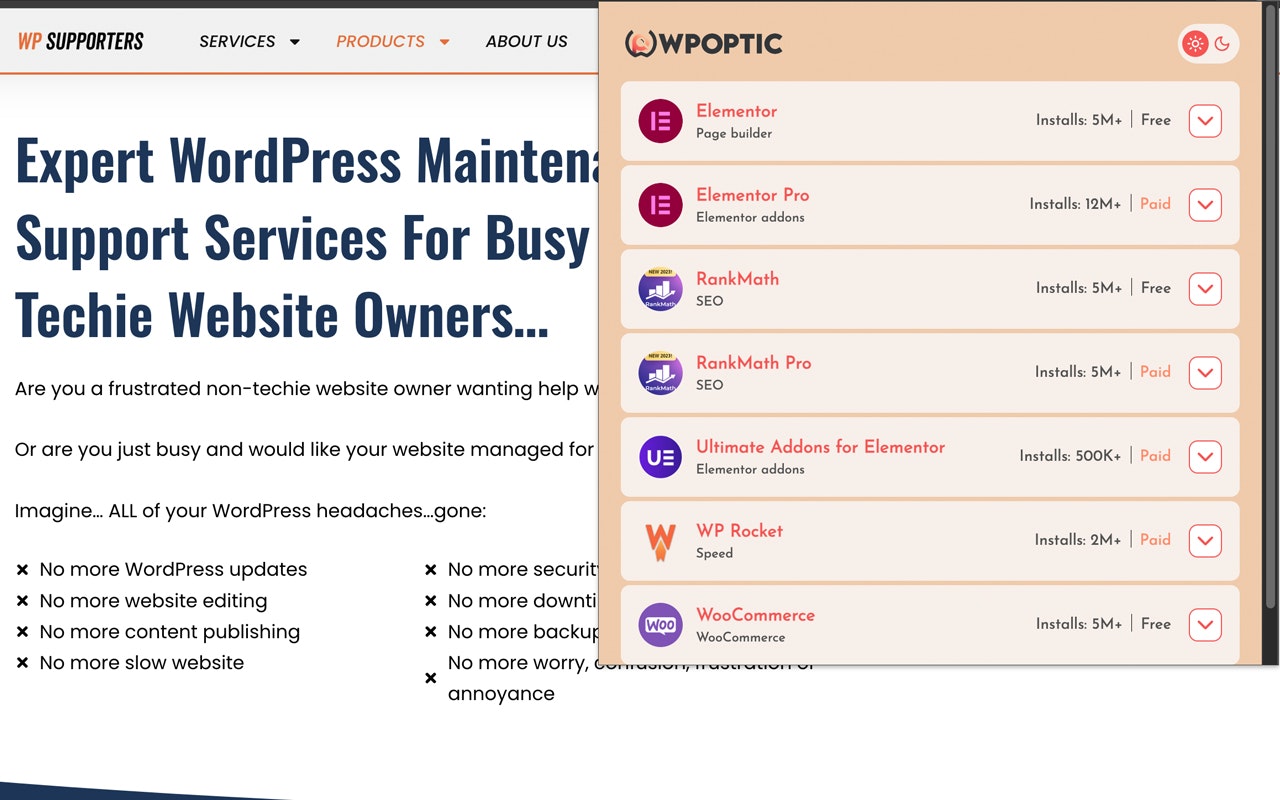Open the Services dropdown arrow
The height and width of the screenshot is (800, 1280).
[x=295, y=42]
